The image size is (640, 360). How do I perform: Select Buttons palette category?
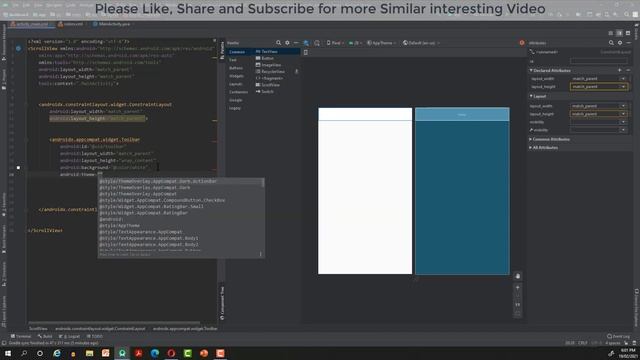tap(236, 68)
